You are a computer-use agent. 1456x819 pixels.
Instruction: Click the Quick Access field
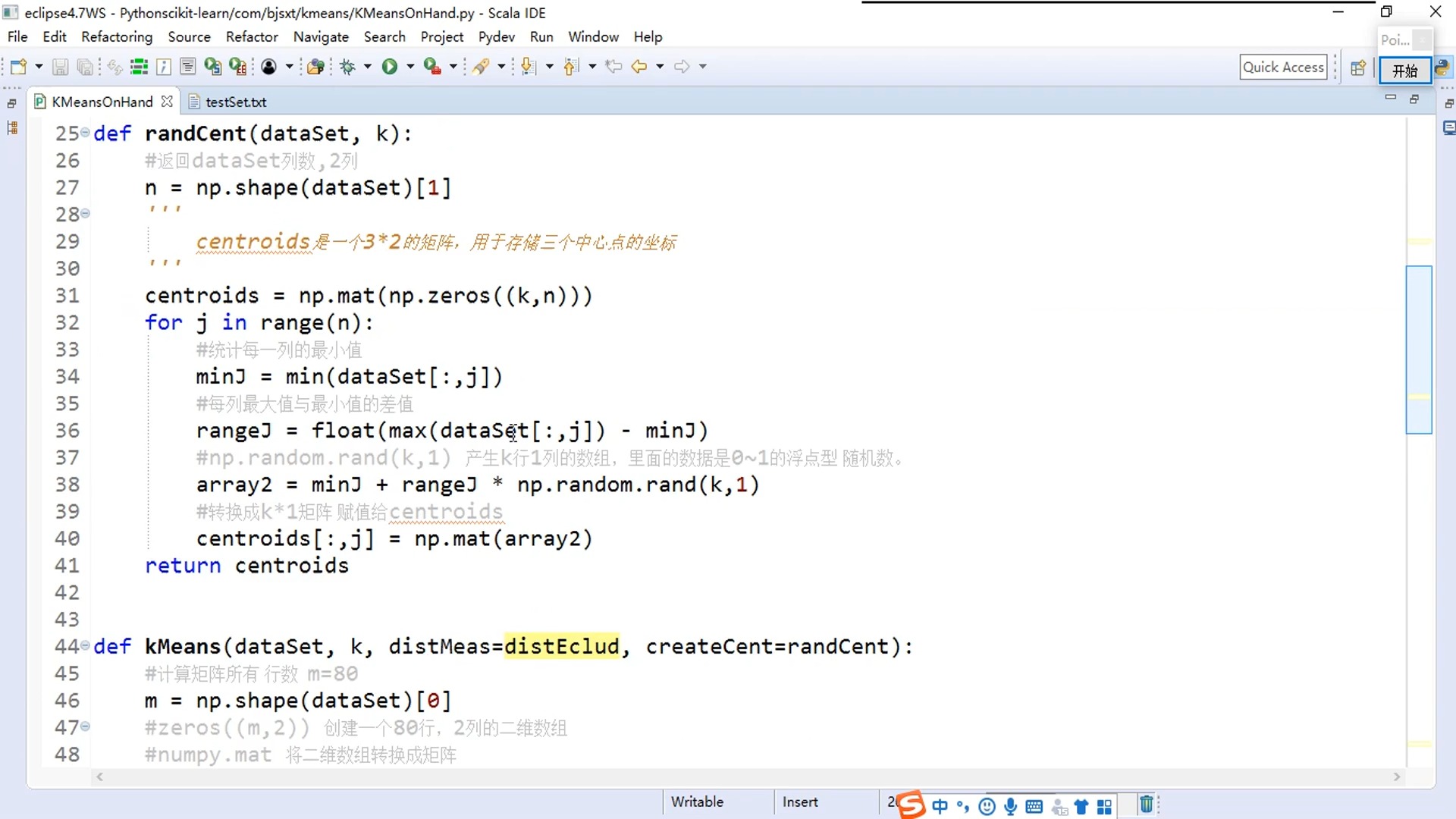tap(1283, 67)
